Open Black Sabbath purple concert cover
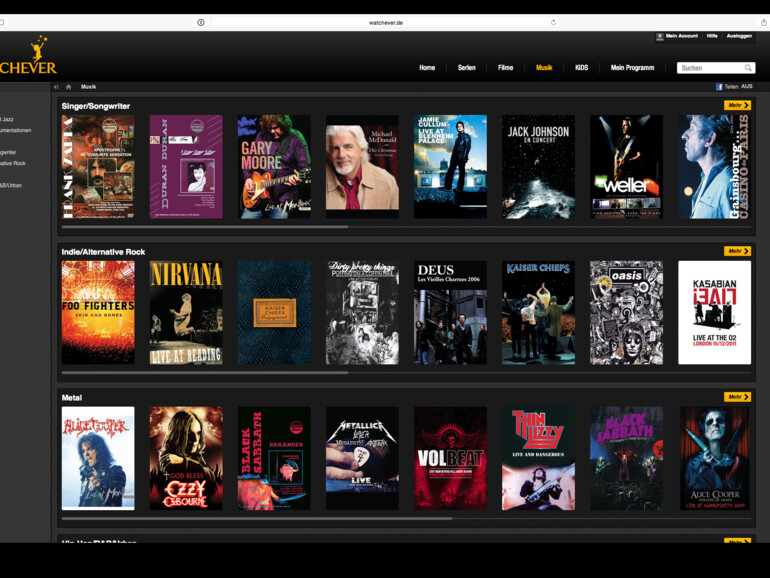This screenshot has height=578, width=770. [627, 458]
